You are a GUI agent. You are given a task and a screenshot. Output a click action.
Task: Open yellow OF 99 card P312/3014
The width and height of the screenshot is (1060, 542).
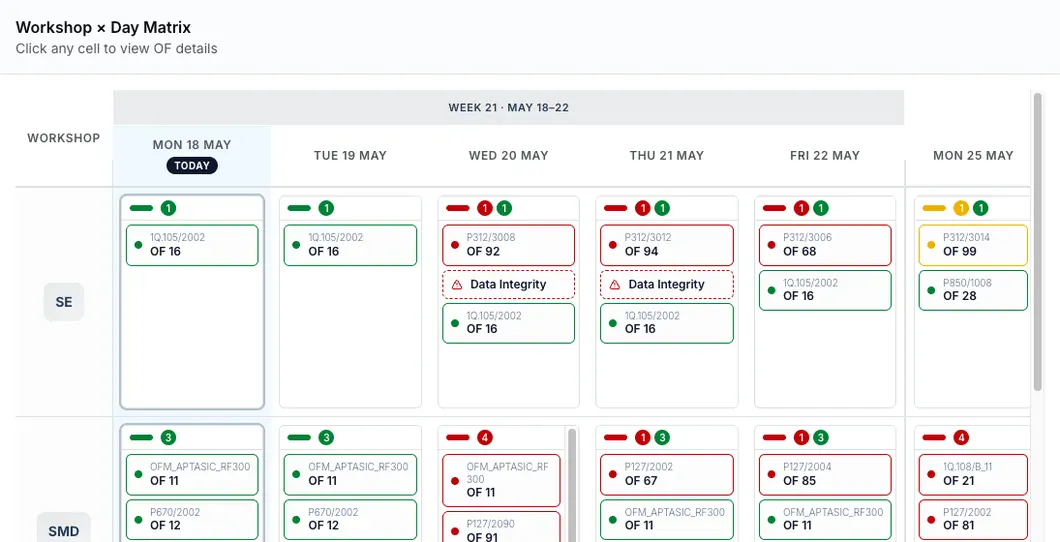pos(973,245)
